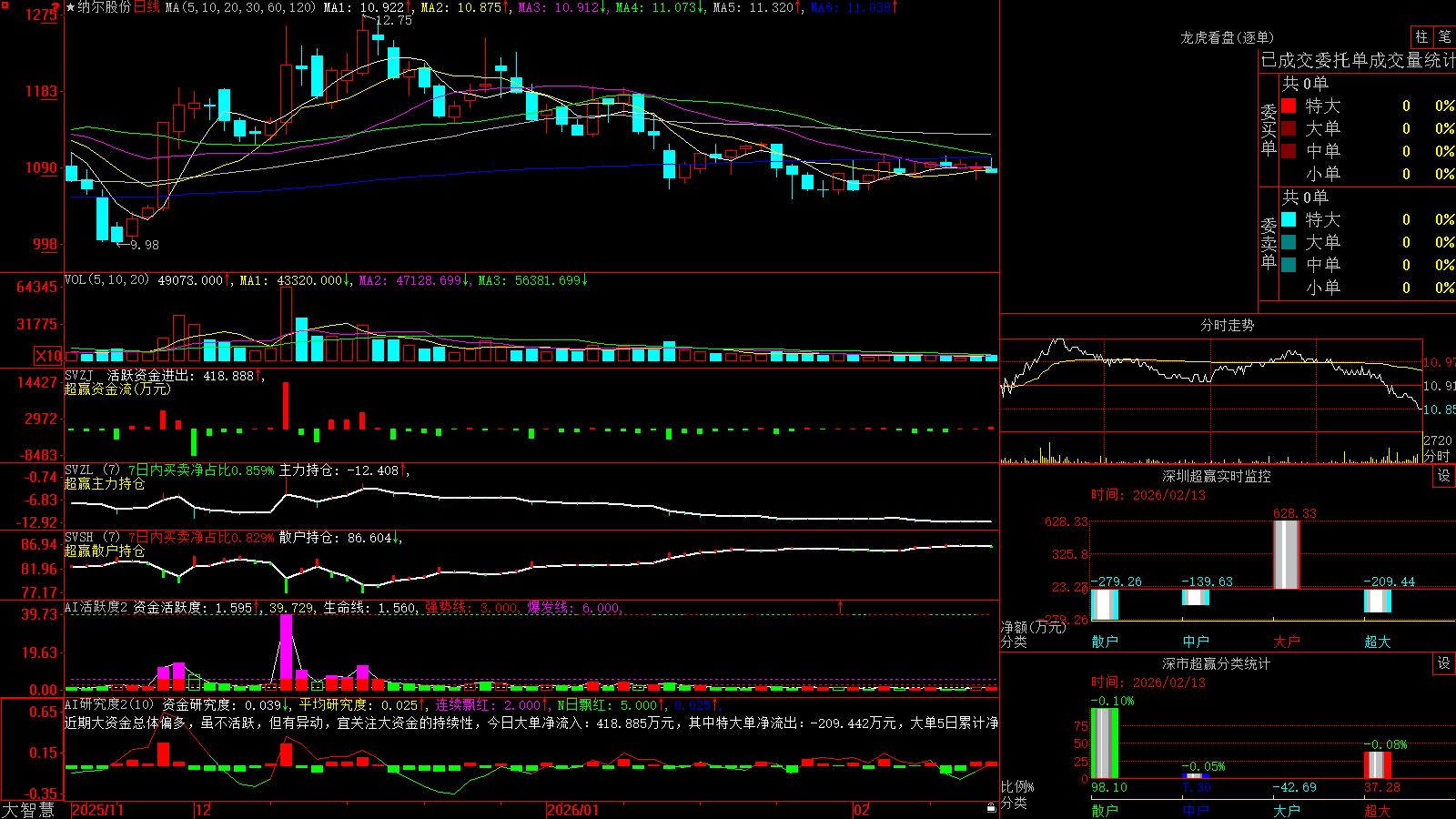Image resolution: width=1456 pixels, height=819 pixels.
Task: Click 大户 label in 实时监控 chart
Action: (1287, 642)
